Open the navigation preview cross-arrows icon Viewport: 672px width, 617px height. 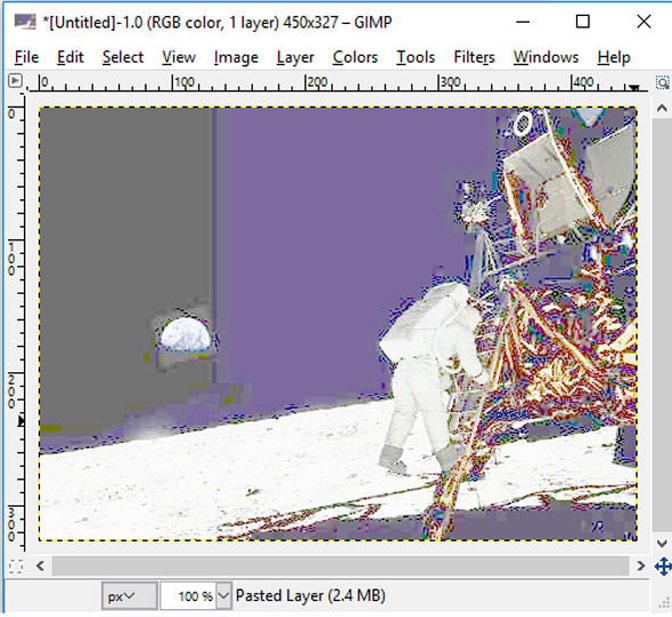tap(663, 566)
